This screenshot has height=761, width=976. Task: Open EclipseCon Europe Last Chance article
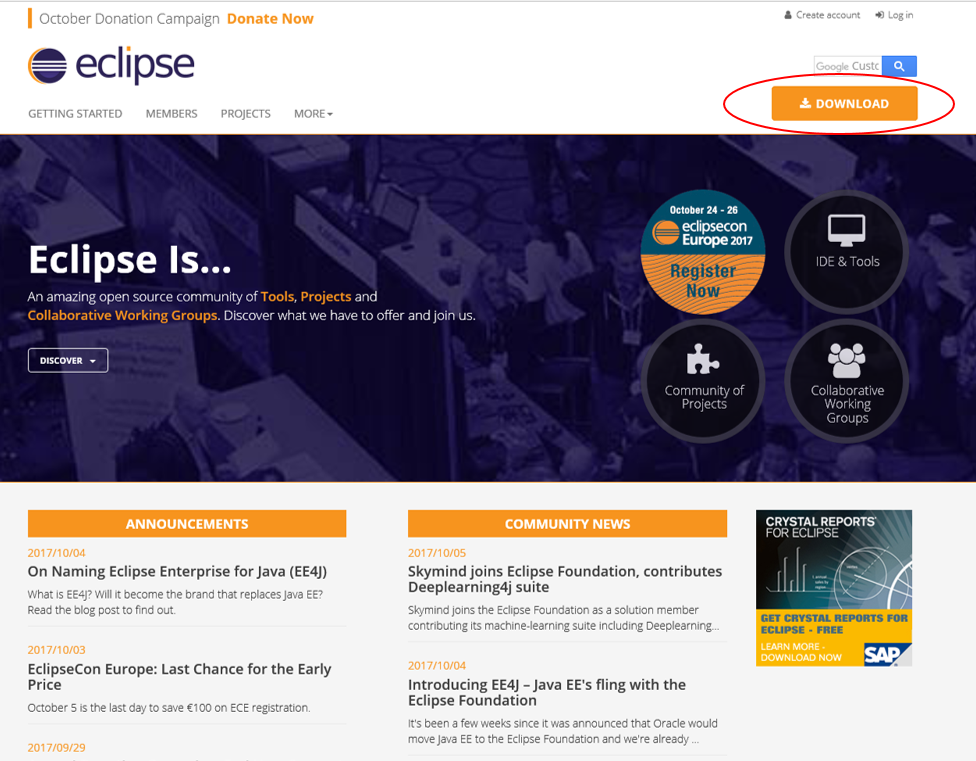click(x=179, y=676)
